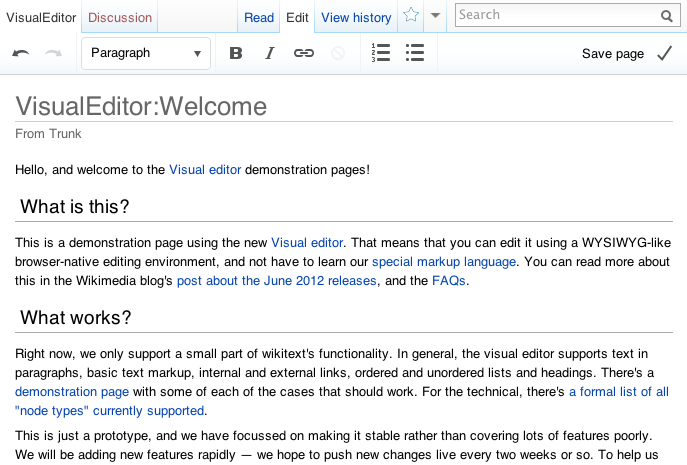
Task: Open the View history tab
Action: coord(356,17)
